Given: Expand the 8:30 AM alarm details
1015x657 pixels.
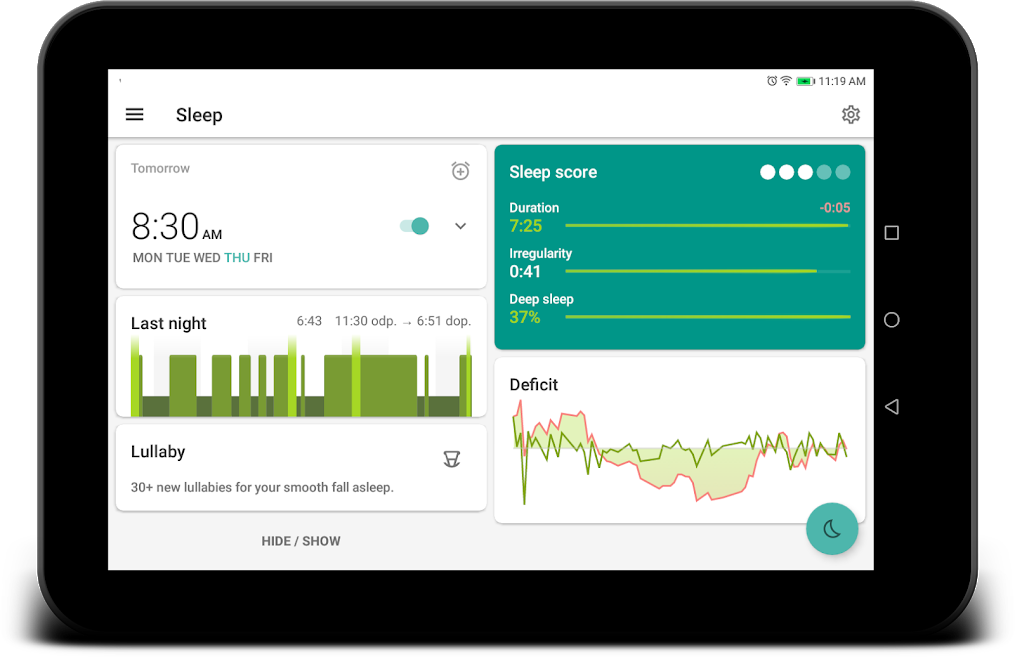Looking at the screenshot, I should [x=460, y=226].
